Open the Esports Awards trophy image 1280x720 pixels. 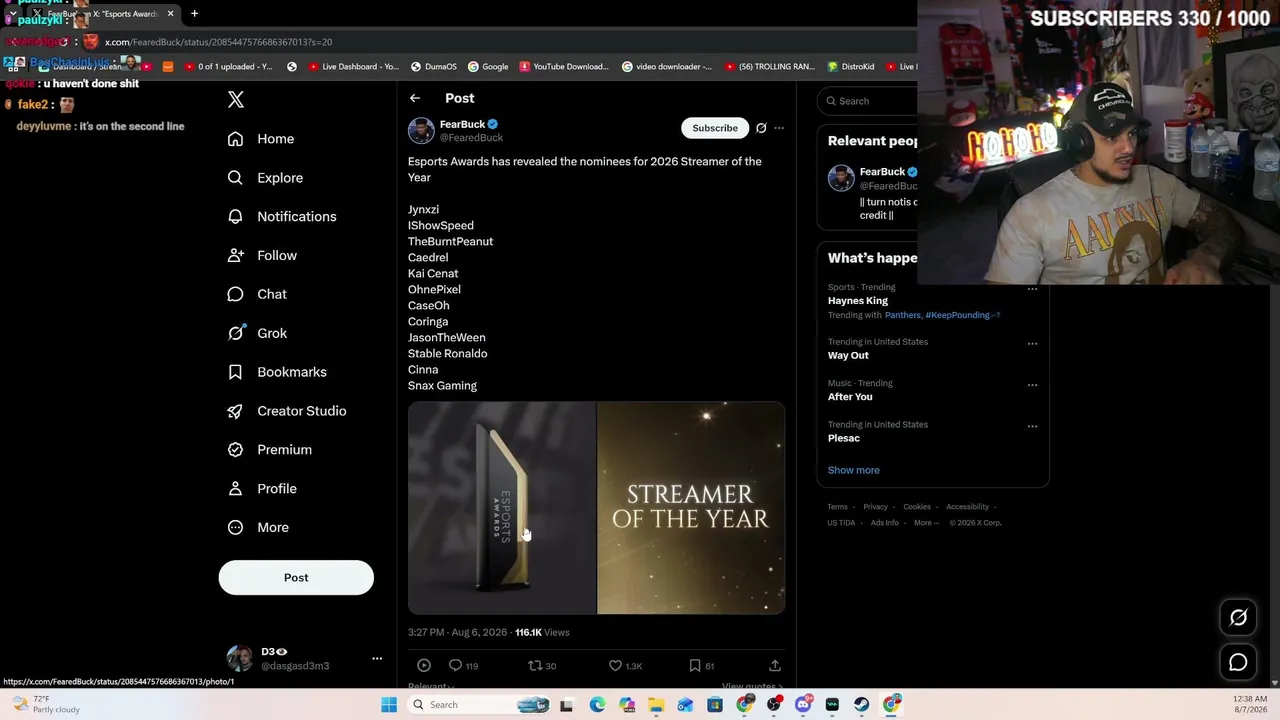(502, 508)
